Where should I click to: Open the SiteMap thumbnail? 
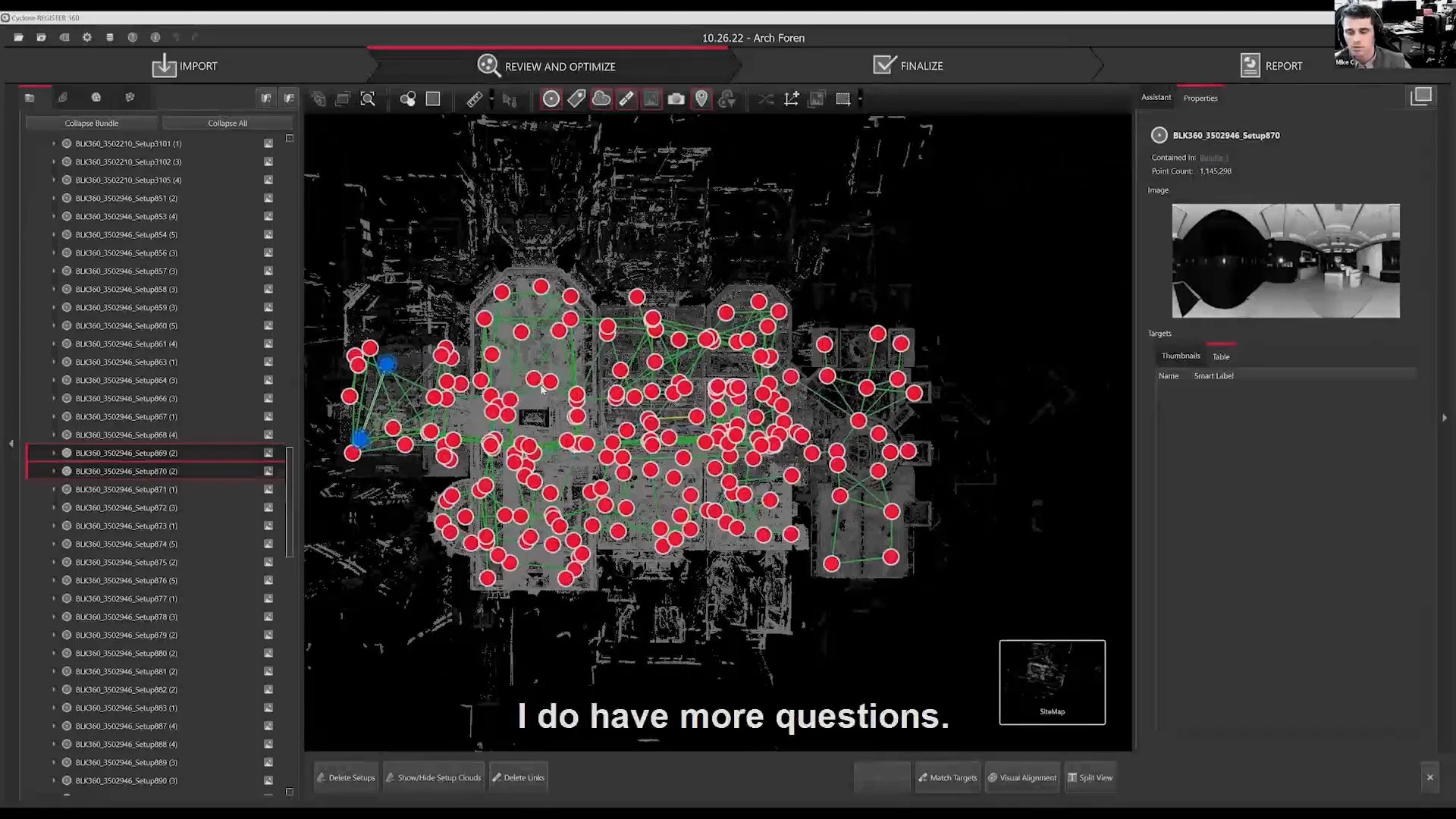click(1053, 682)
